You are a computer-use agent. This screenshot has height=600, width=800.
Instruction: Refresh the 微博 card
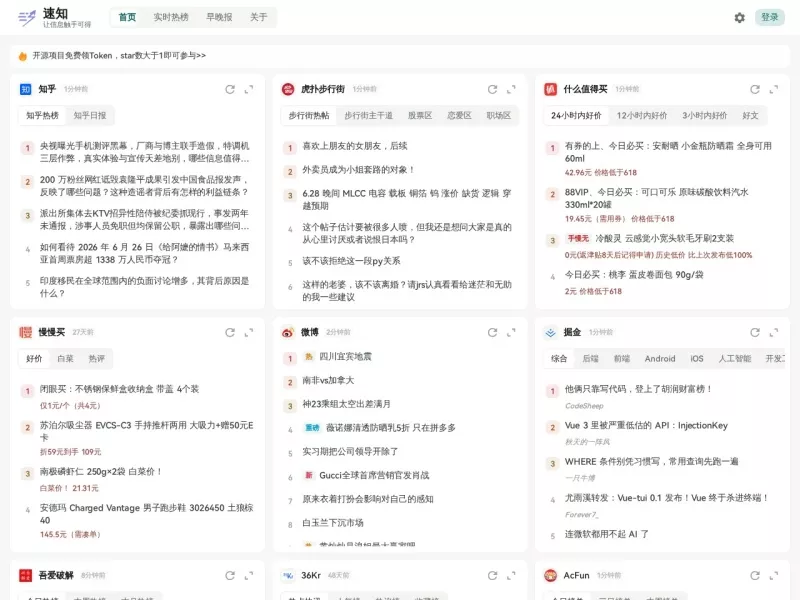(x=492, y=333)
